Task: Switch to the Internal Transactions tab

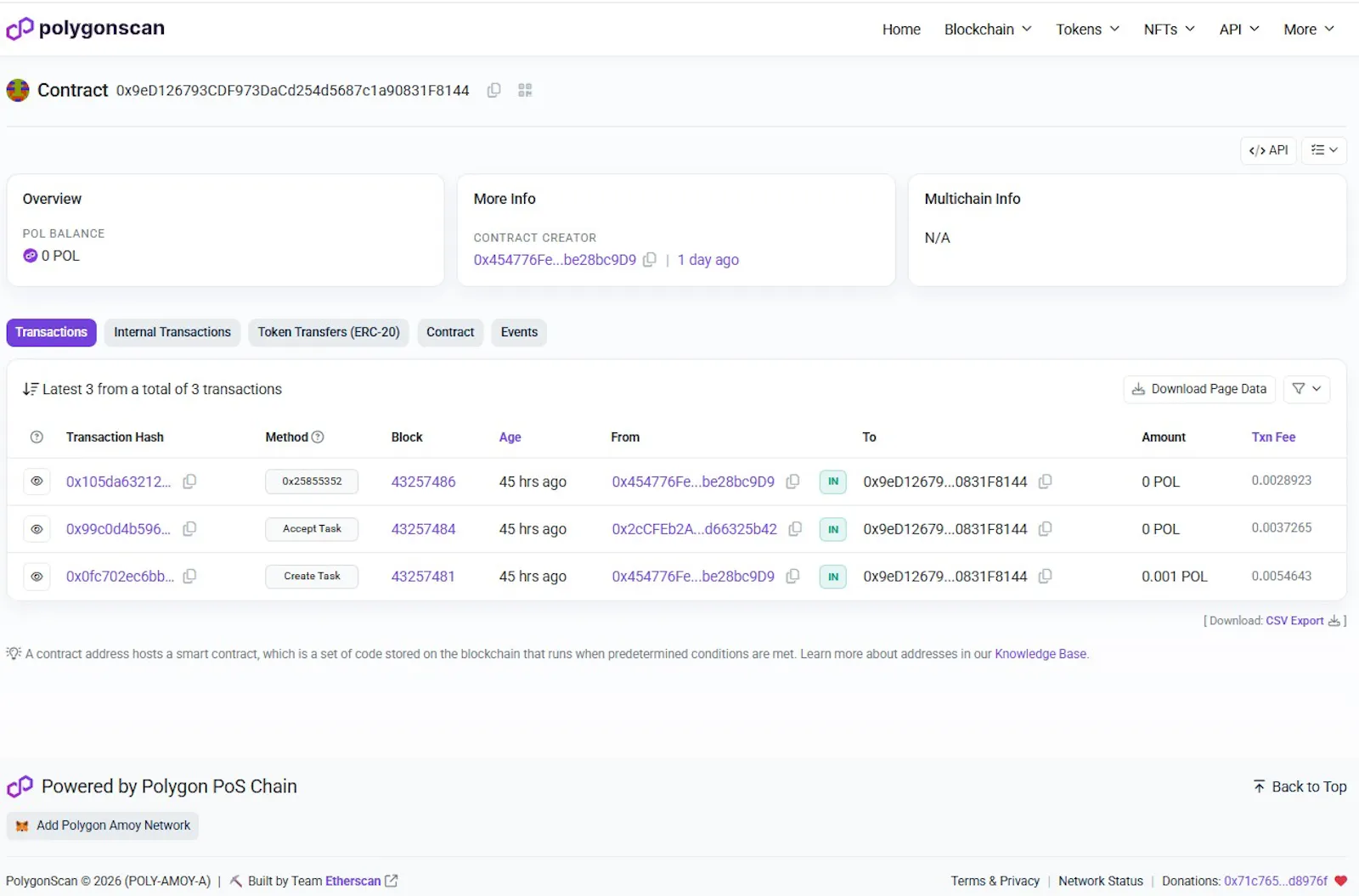Action: [172, 332]
